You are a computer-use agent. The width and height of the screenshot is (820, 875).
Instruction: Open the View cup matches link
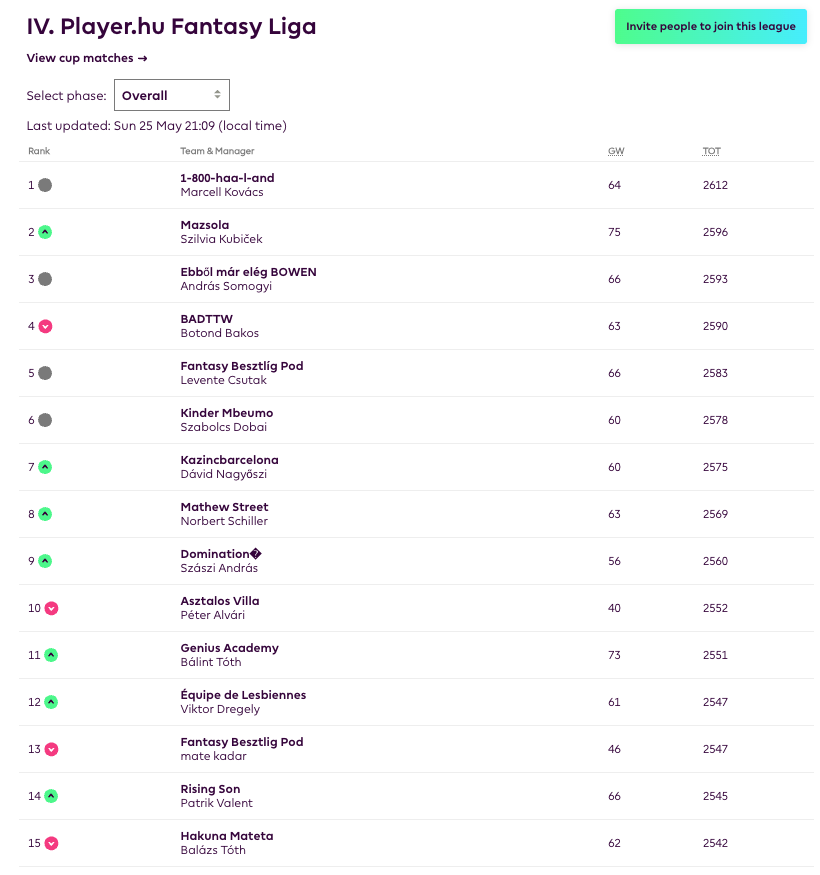(x=87, y=58)
